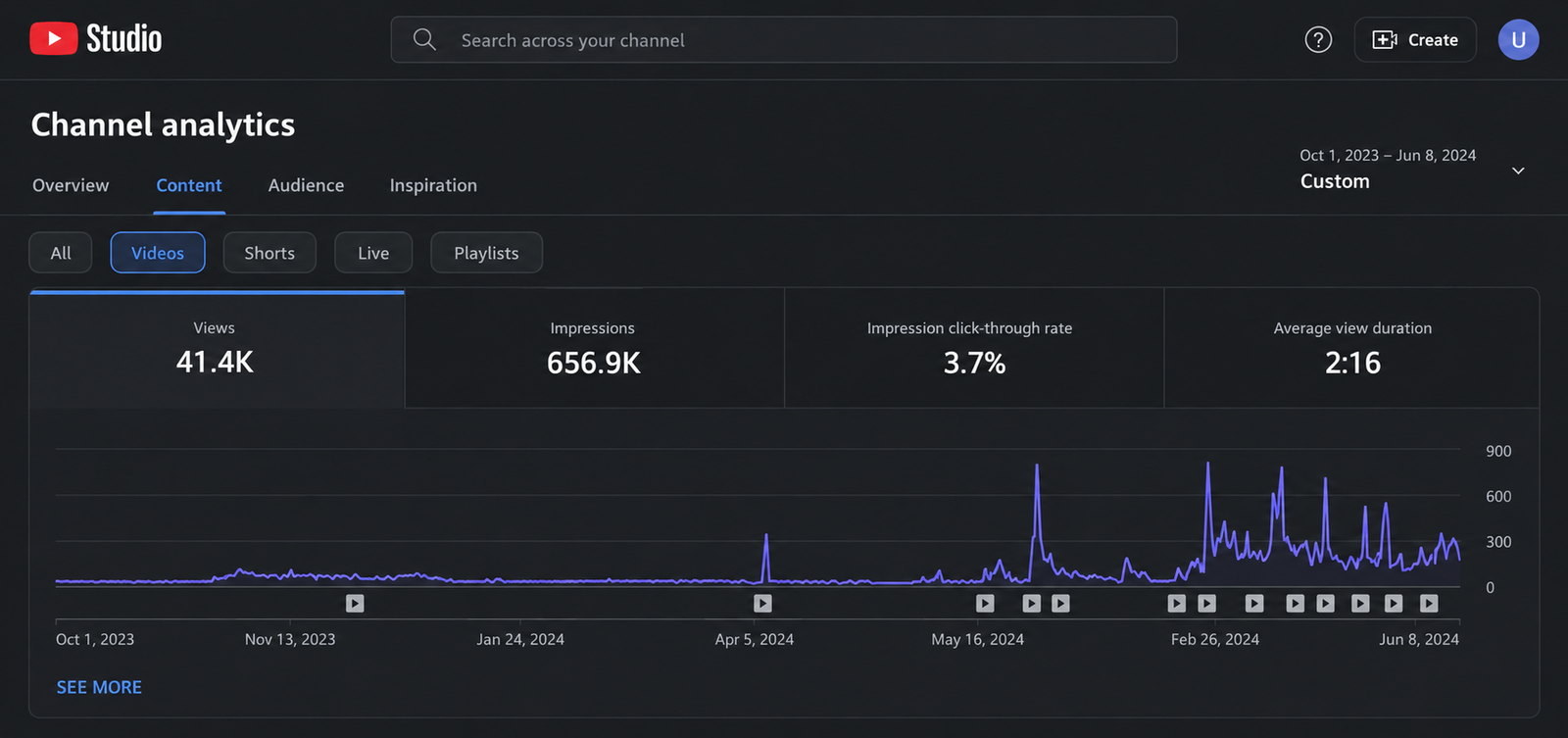Filter content by Shorts

tap(269, 253)
